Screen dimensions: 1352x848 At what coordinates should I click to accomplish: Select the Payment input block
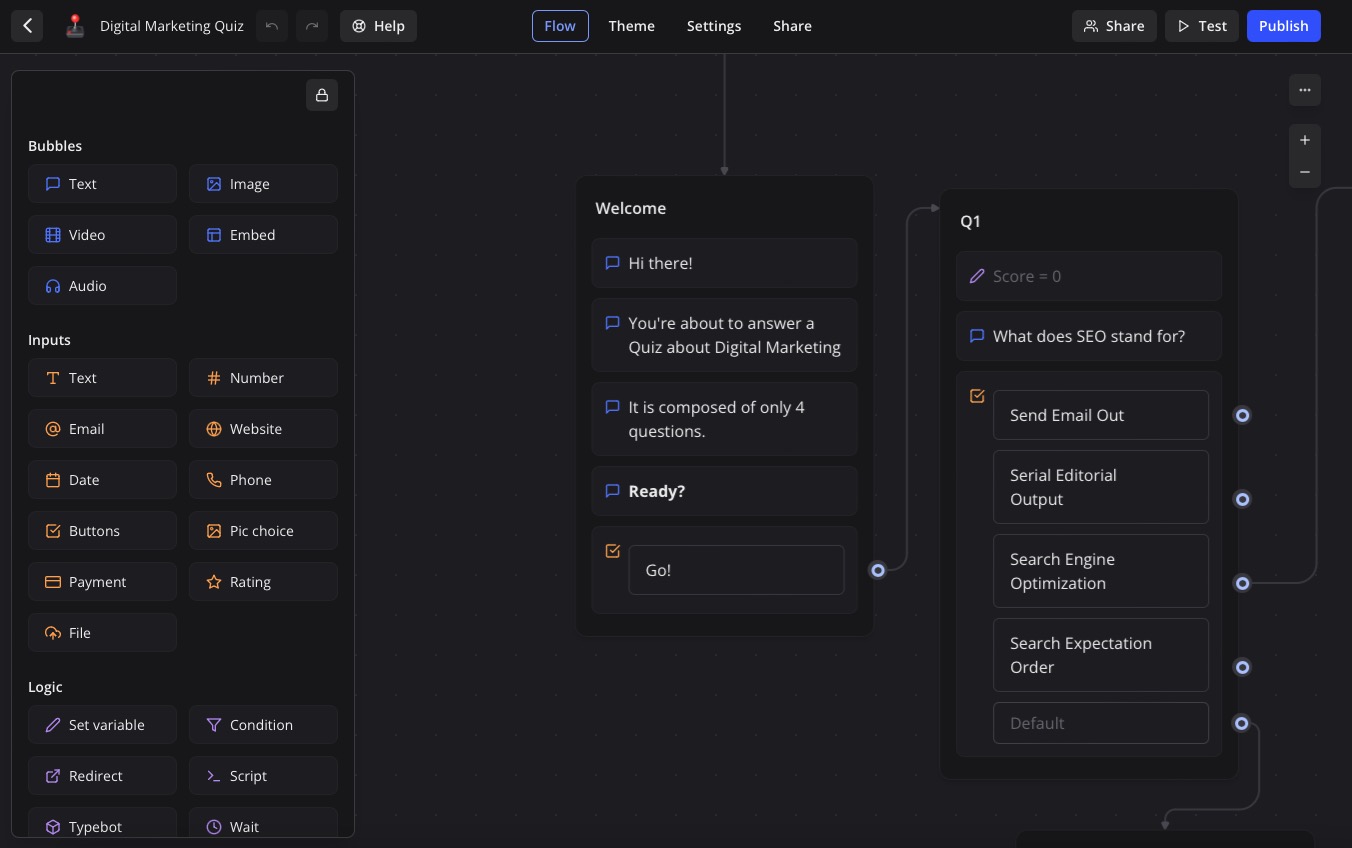pos(102,581)
